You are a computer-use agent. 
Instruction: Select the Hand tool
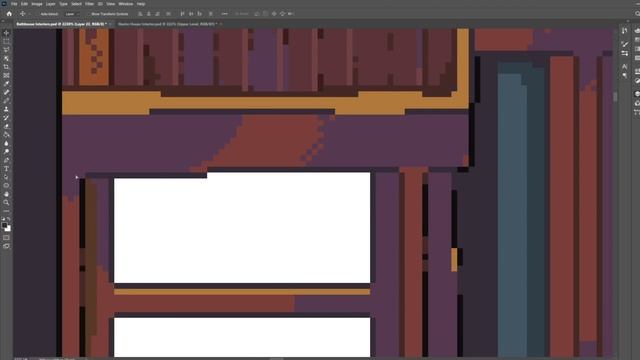tap(6, 194)
